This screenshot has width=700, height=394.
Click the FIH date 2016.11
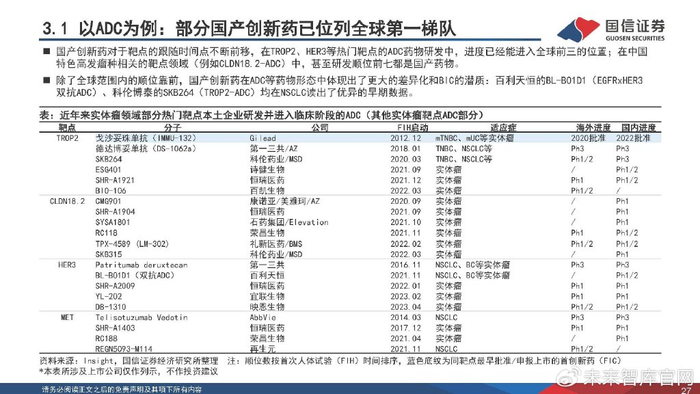coord(405,265)
